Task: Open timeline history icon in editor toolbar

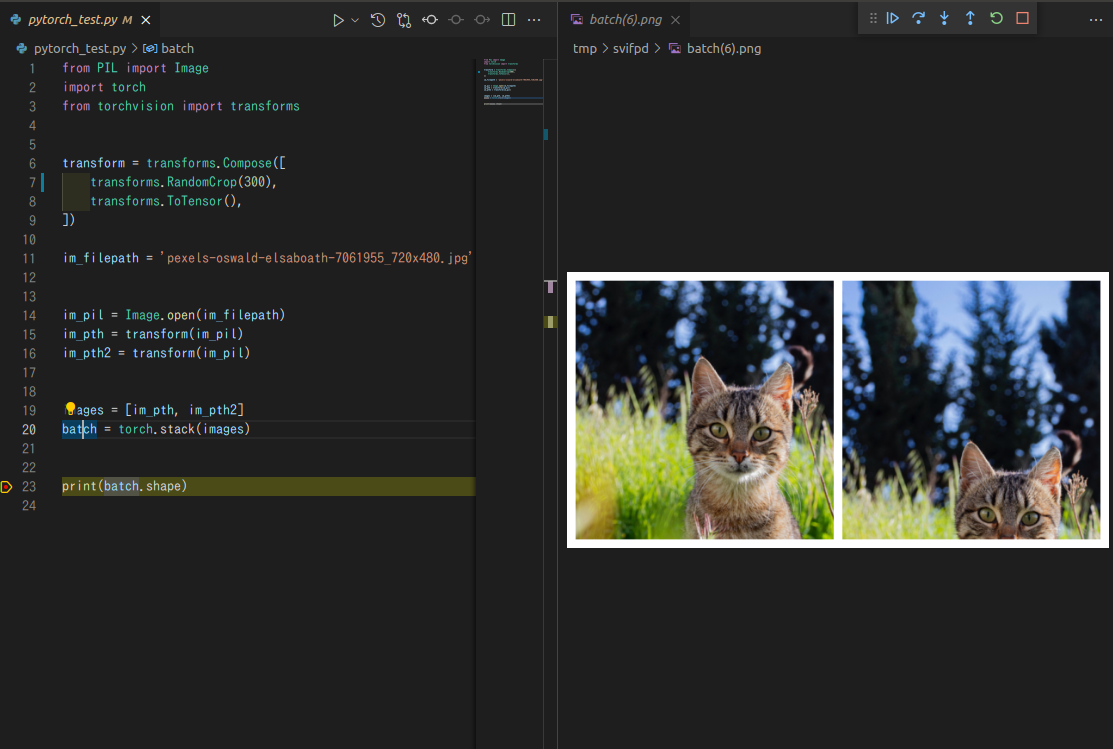Action: [378, 20]
